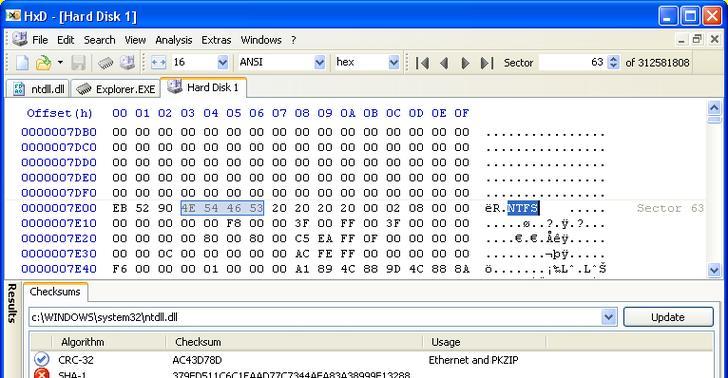Expand the ntdll.dll file path dropdown
The image size is (728, 378).
click(x=609, y=317)
